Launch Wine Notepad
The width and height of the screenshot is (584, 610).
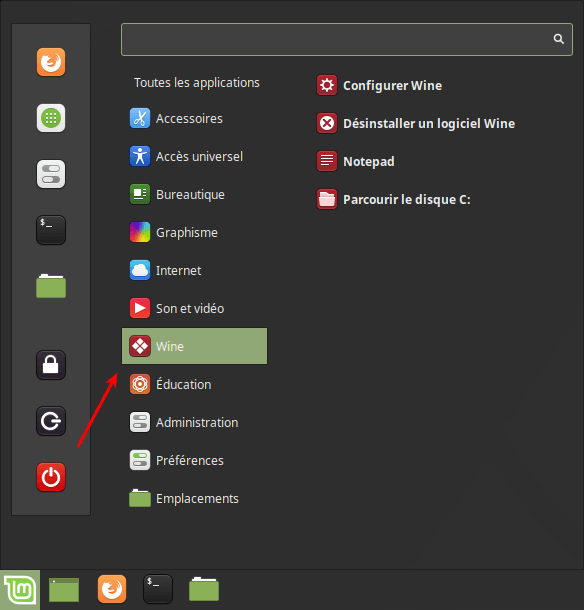[356, 161]
